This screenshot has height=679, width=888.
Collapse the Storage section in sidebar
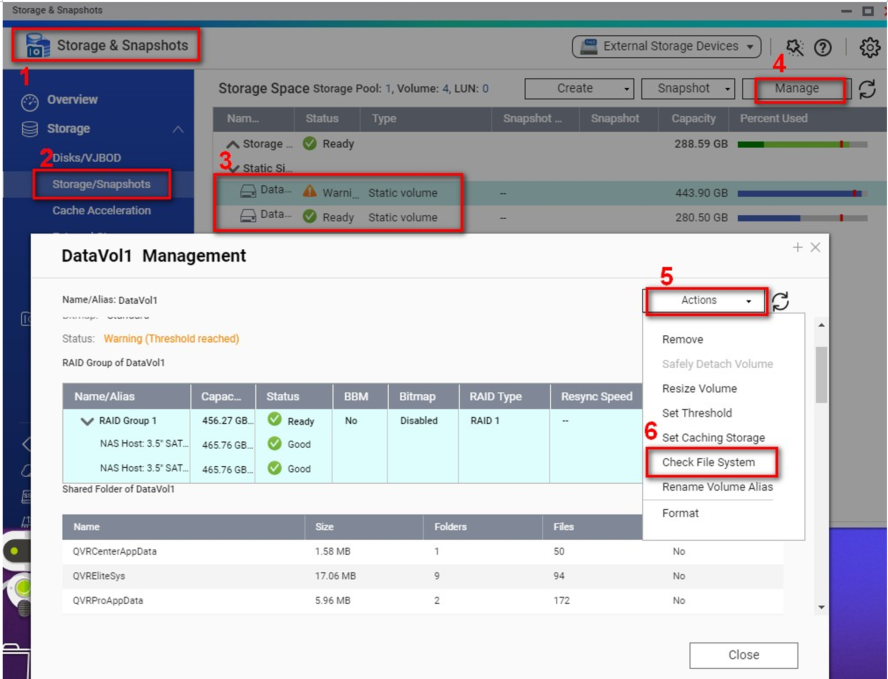click(178, 129)
